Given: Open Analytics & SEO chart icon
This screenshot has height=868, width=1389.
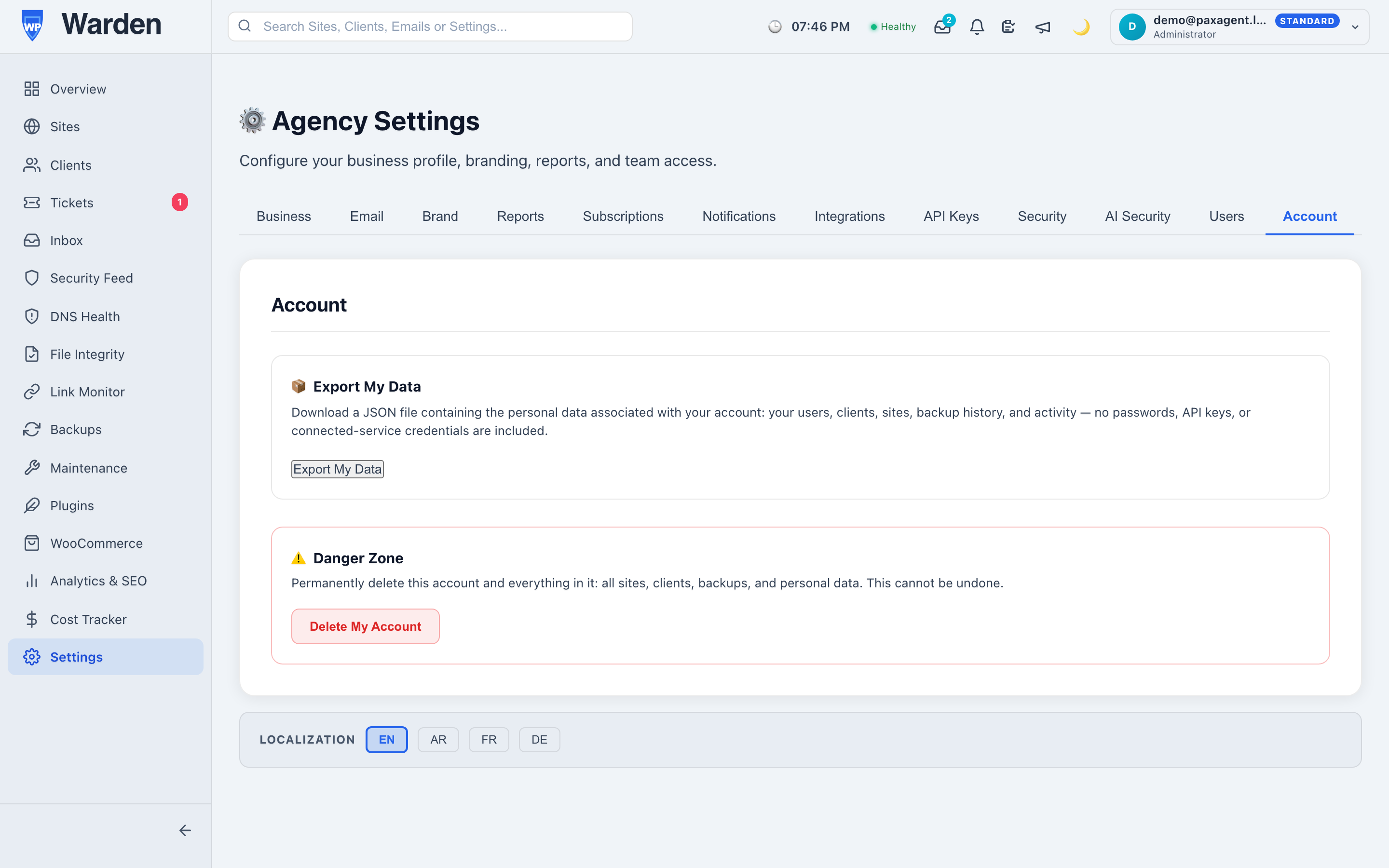Looking at the screenshot, I should [x=31, y=581].
